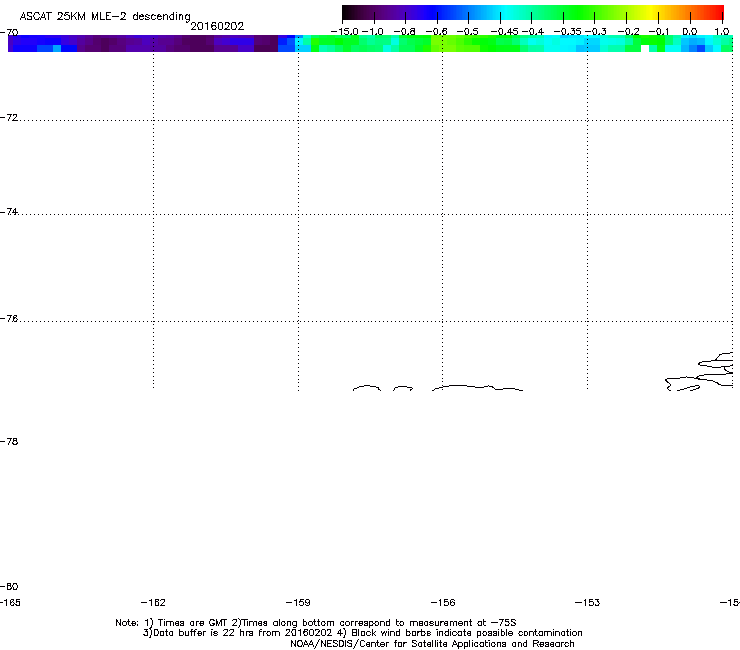Click the red end of the color legend
The width and height of the screenshot is (740, 650).
(716, 12)
